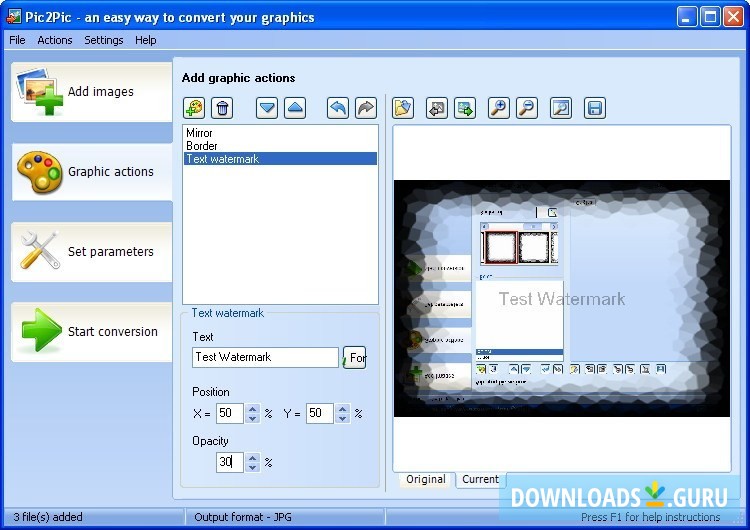Image resolution: width=750 pixels, height=530 pixels.
Task: Move the selected action up in the list
Action: click(295, 108)
